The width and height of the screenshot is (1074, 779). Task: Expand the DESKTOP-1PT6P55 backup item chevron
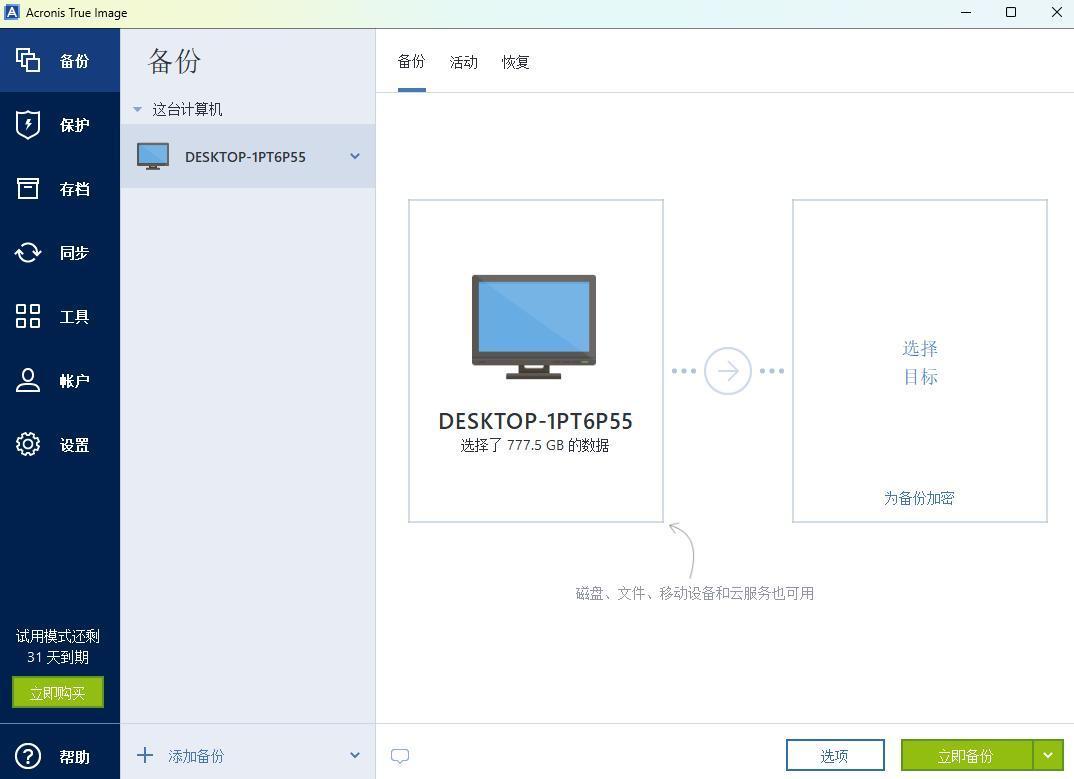pos(354,156)
